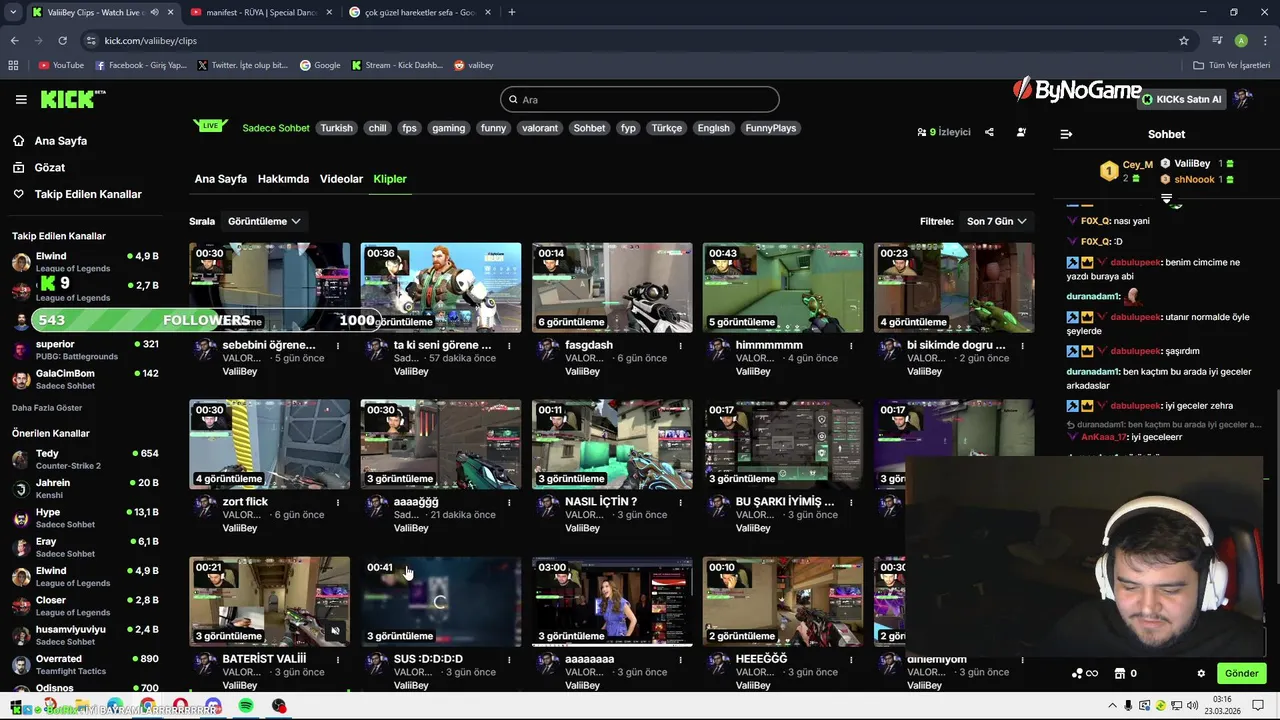Click the valorant tag
The image size is (1280, 720).
[539, 128]
